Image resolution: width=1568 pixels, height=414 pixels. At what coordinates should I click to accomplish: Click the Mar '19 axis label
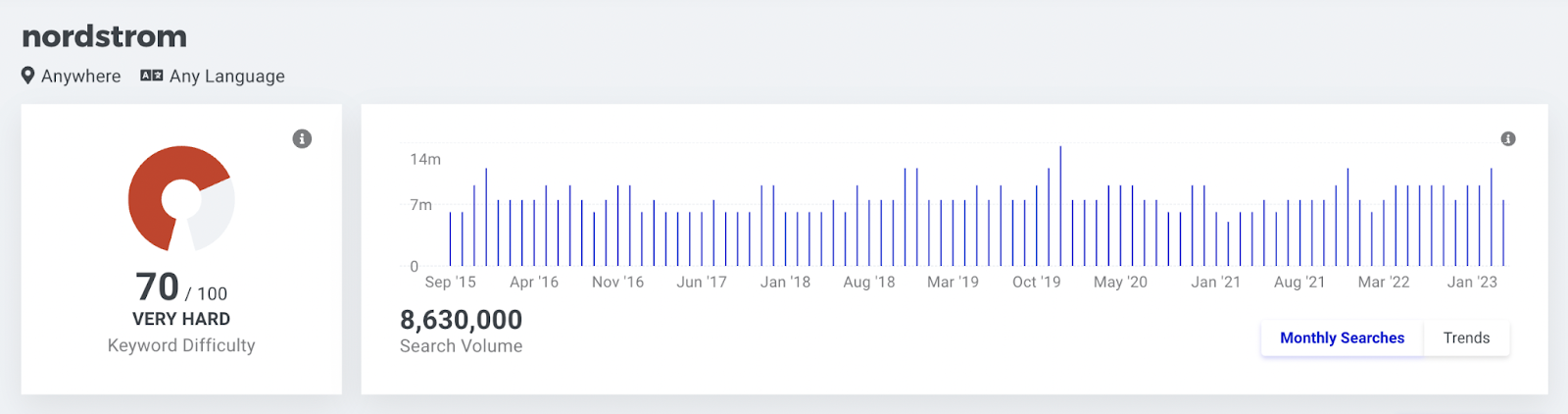tap(953, 282)
